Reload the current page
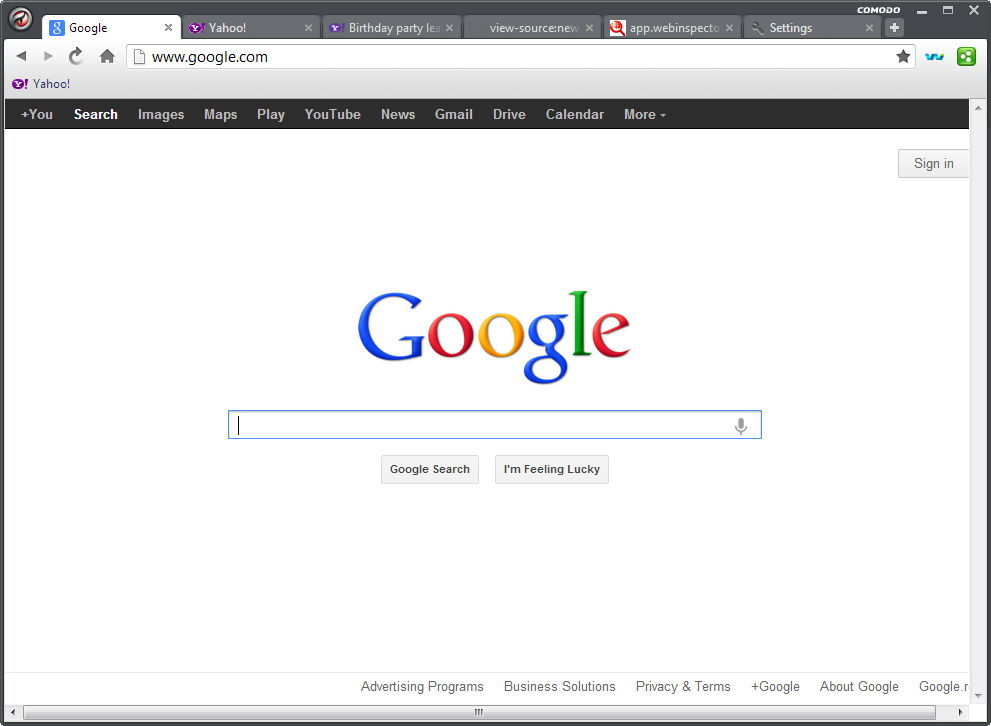 coord(75,56)
